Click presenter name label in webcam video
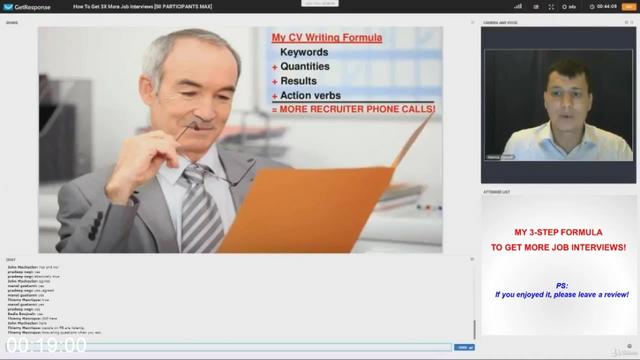Viewport: 640px width, 360px height. [x=500, y=157]
